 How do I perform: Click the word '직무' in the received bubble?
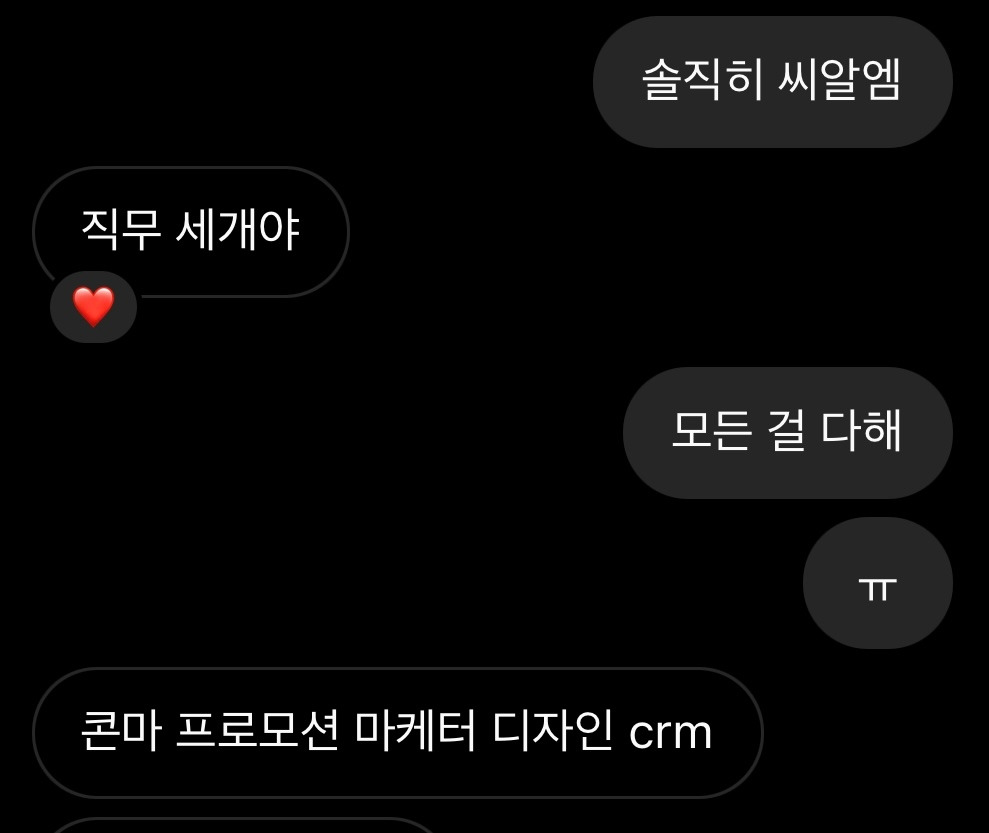pyautogui.click(x=120, y=230)
